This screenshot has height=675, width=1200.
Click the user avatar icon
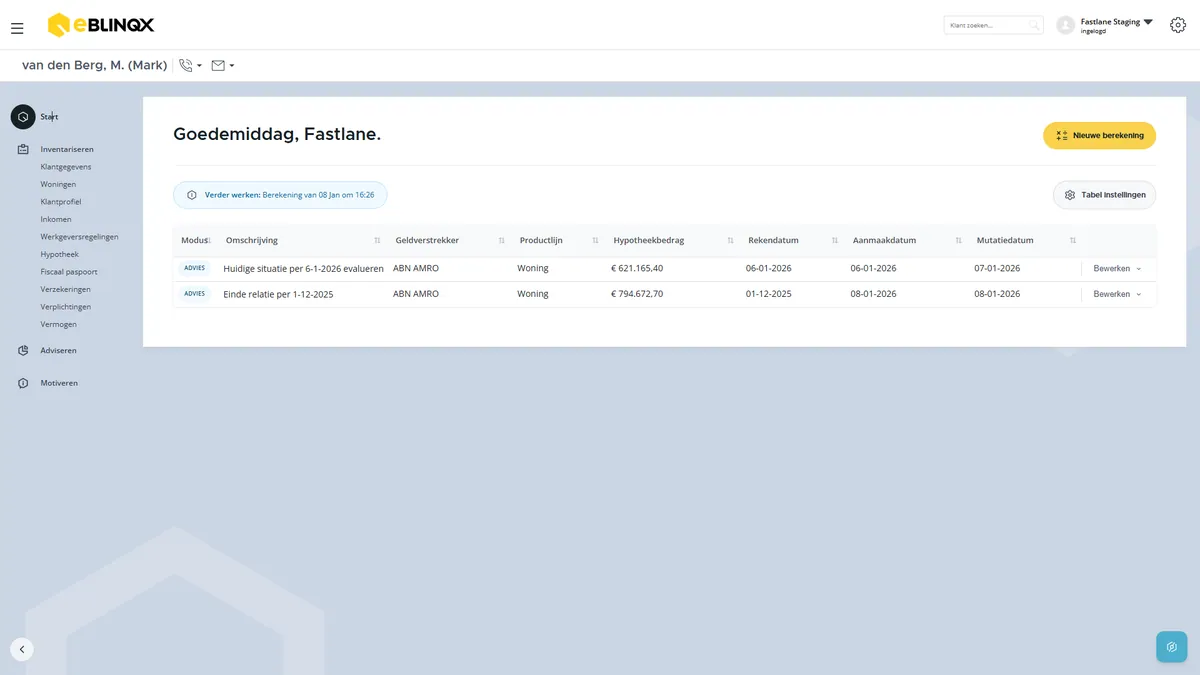pyautogui.click(x=1065, y=25)
